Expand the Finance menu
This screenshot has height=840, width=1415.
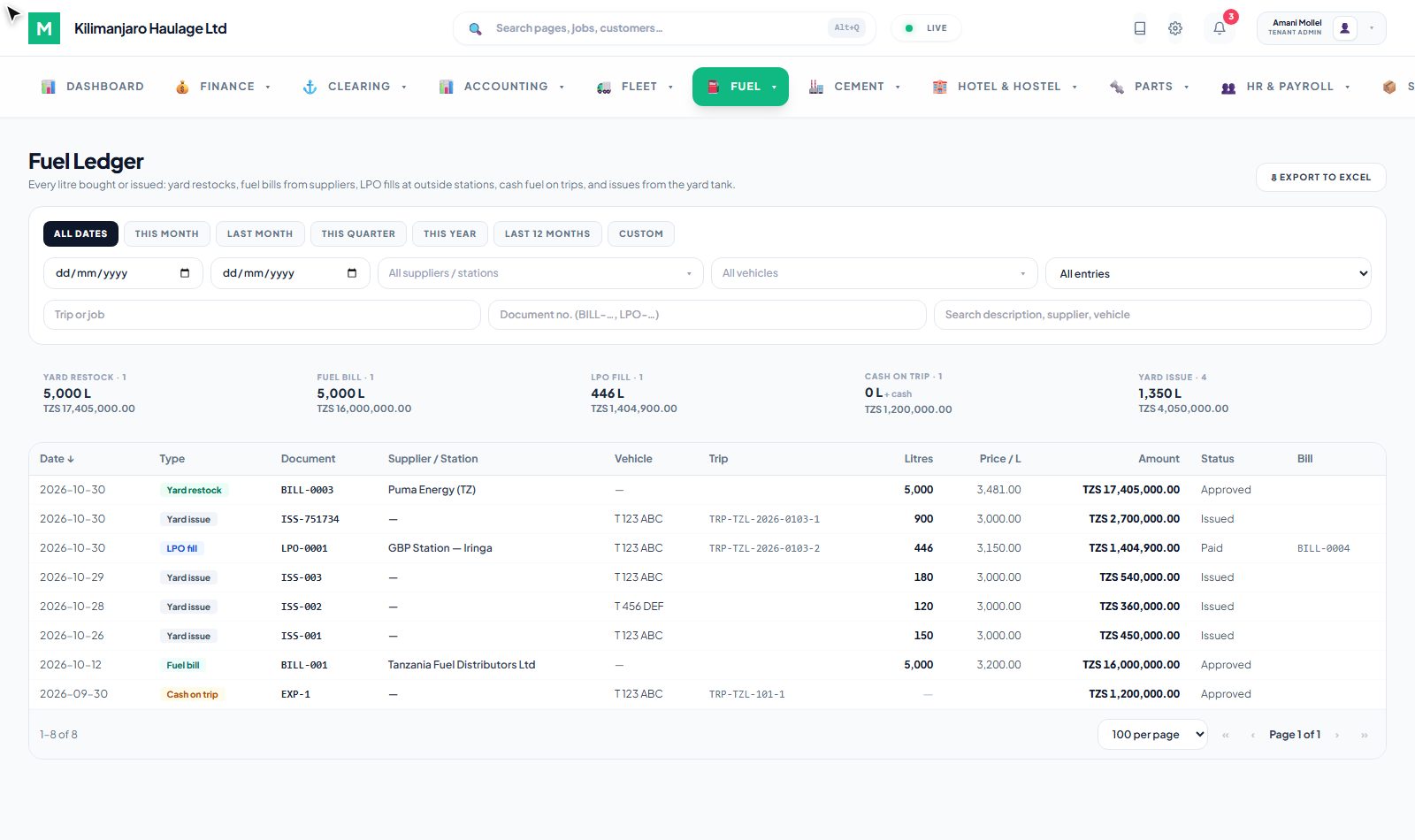point(223,87)
